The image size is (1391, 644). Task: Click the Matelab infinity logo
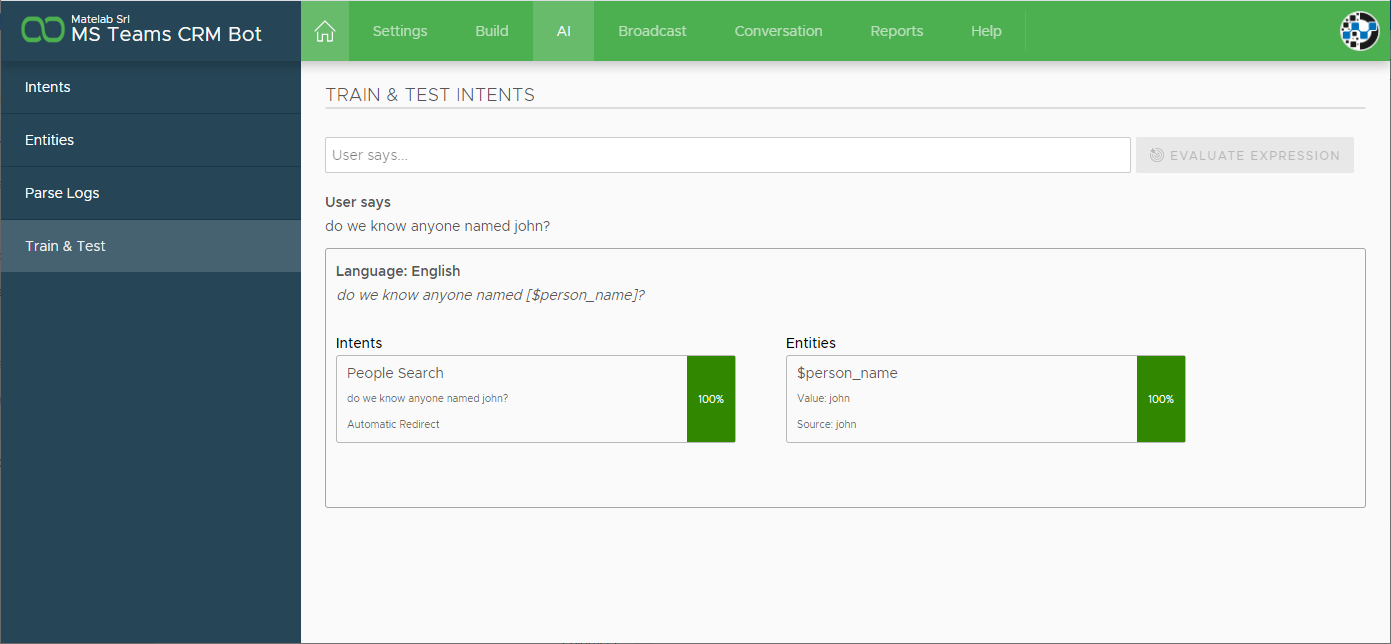tap(43, 30)
